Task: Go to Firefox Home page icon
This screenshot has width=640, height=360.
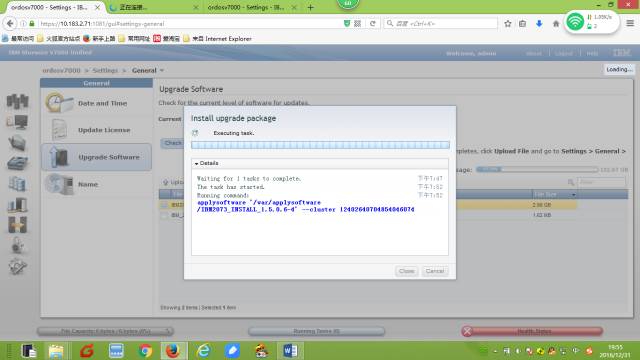Action: [556, 24]
